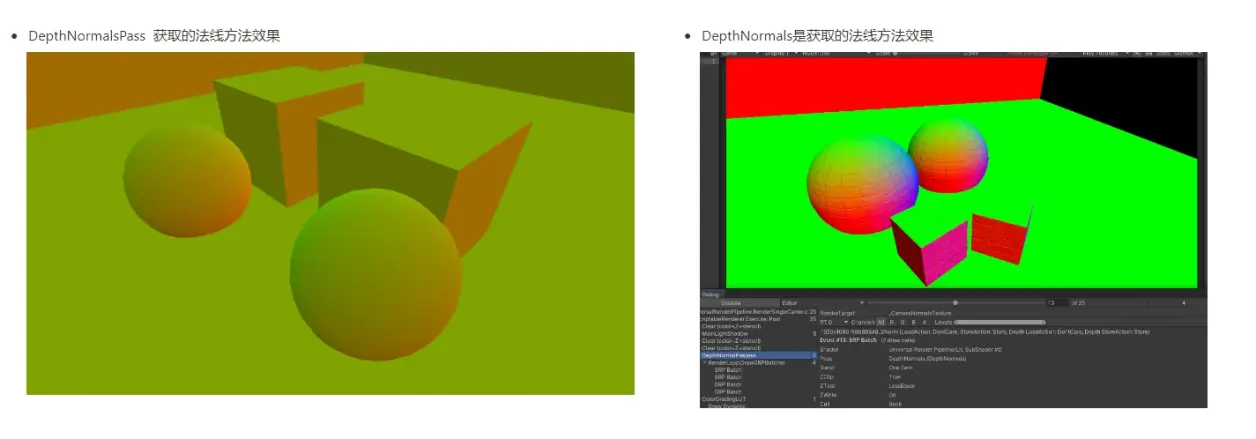This screenshot has height=439, width=1256.
Task: Click the event number field showing 13
Action: pos(1057,303)
